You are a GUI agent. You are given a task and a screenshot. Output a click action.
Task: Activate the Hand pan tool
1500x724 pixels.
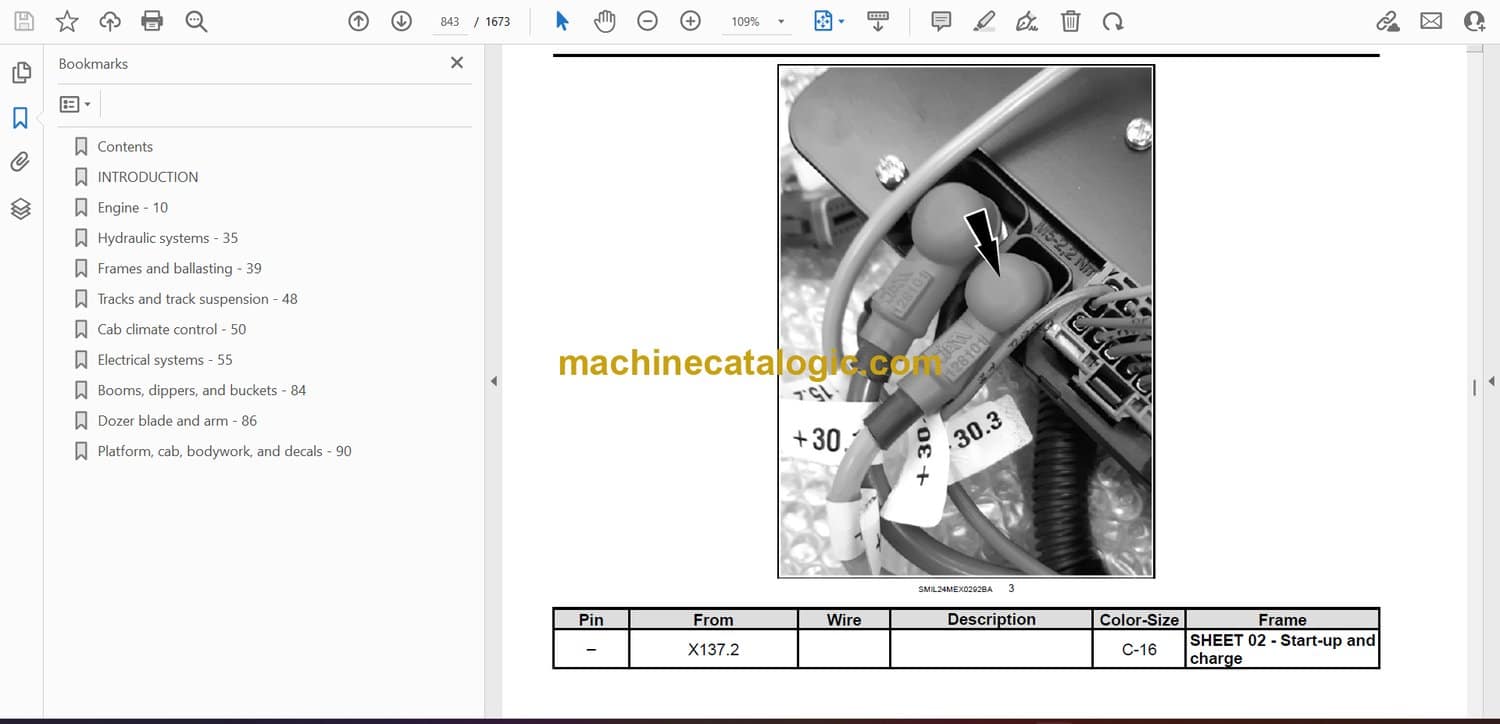604,21
